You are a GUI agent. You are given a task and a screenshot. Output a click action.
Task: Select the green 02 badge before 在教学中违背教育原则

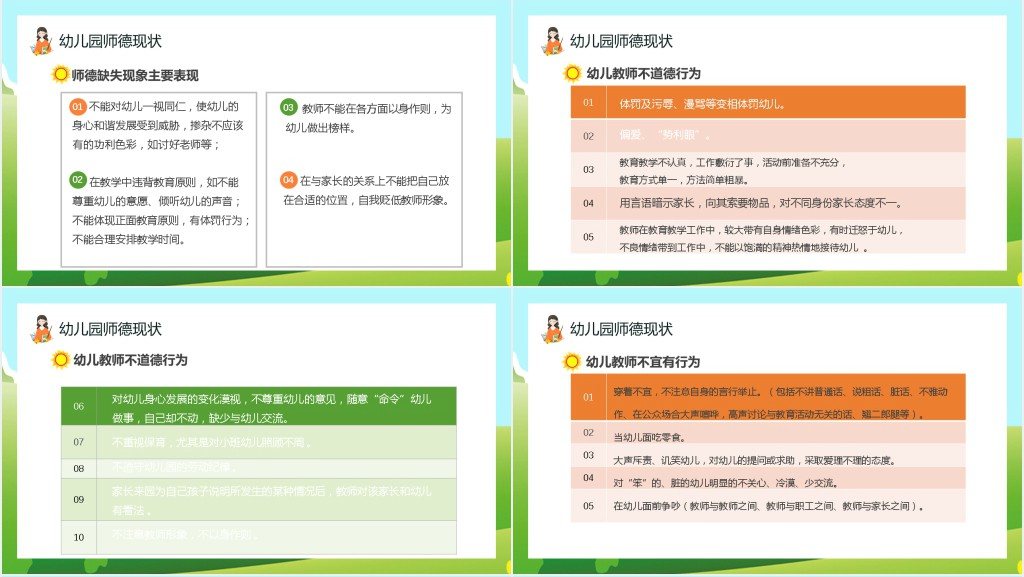tap(78, 179)
